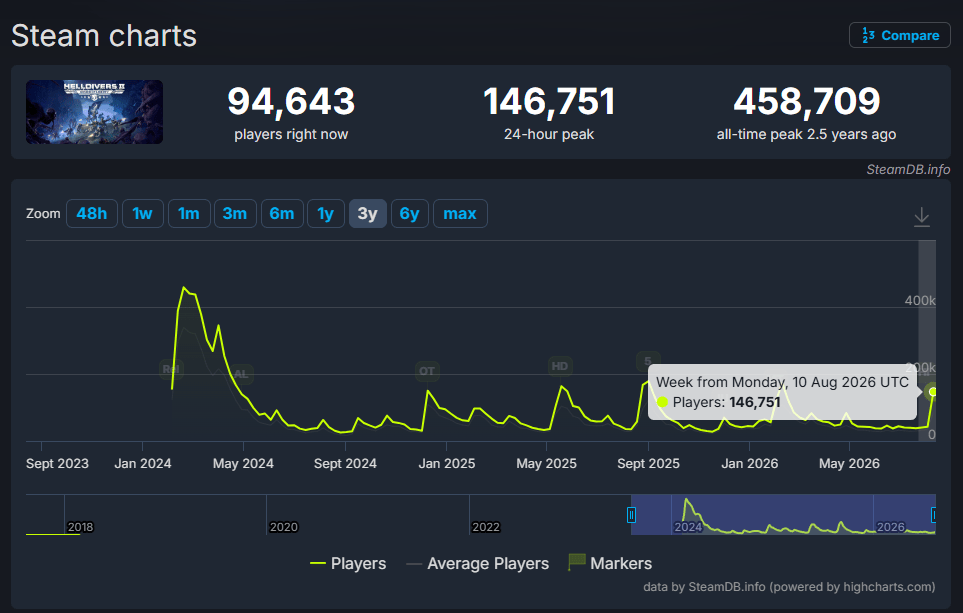Click the marker flag labeled 5
963x613 pixels.
click(x=647, y=361)
